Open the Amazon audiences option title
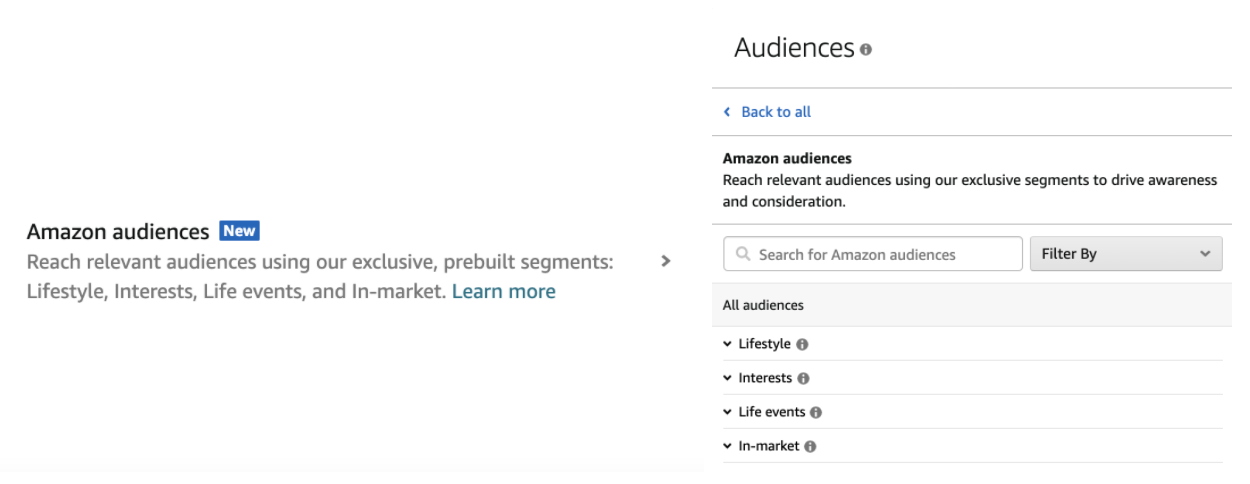Screen dimensions: 1250x484 point(118,232)
